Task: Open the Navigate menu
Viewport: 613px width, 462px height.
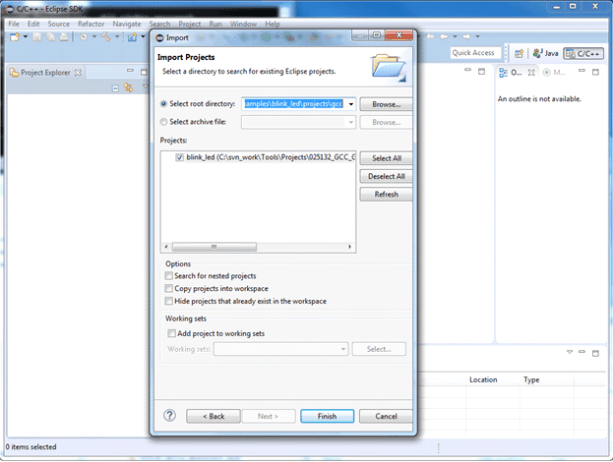Action: [x=127, y=24]
